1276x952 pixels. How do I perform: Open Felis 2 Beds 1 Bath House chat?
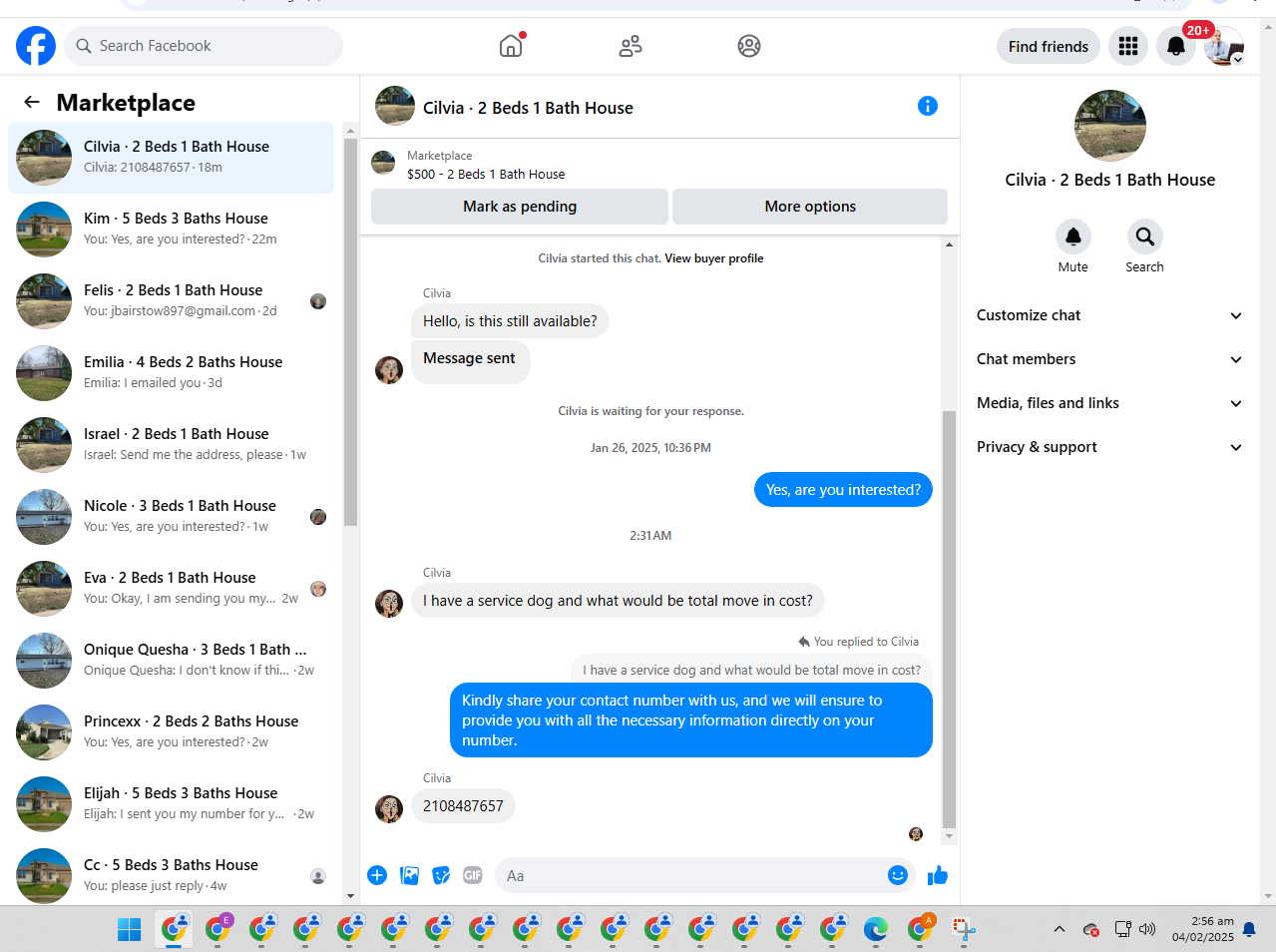[x=171, y=301]
